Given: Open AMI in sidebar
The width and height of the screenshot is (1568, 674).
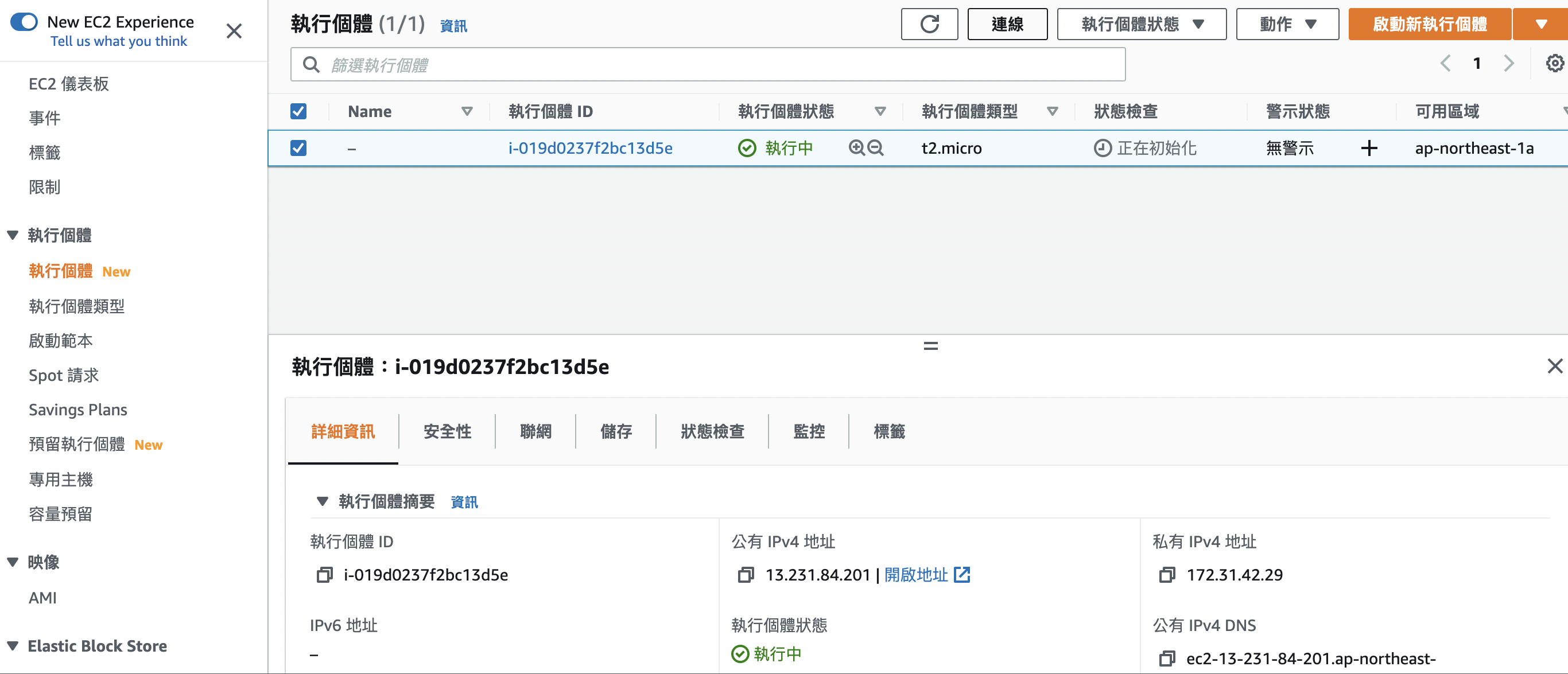Looking at the screenshot, I should (x=42, y=597).
